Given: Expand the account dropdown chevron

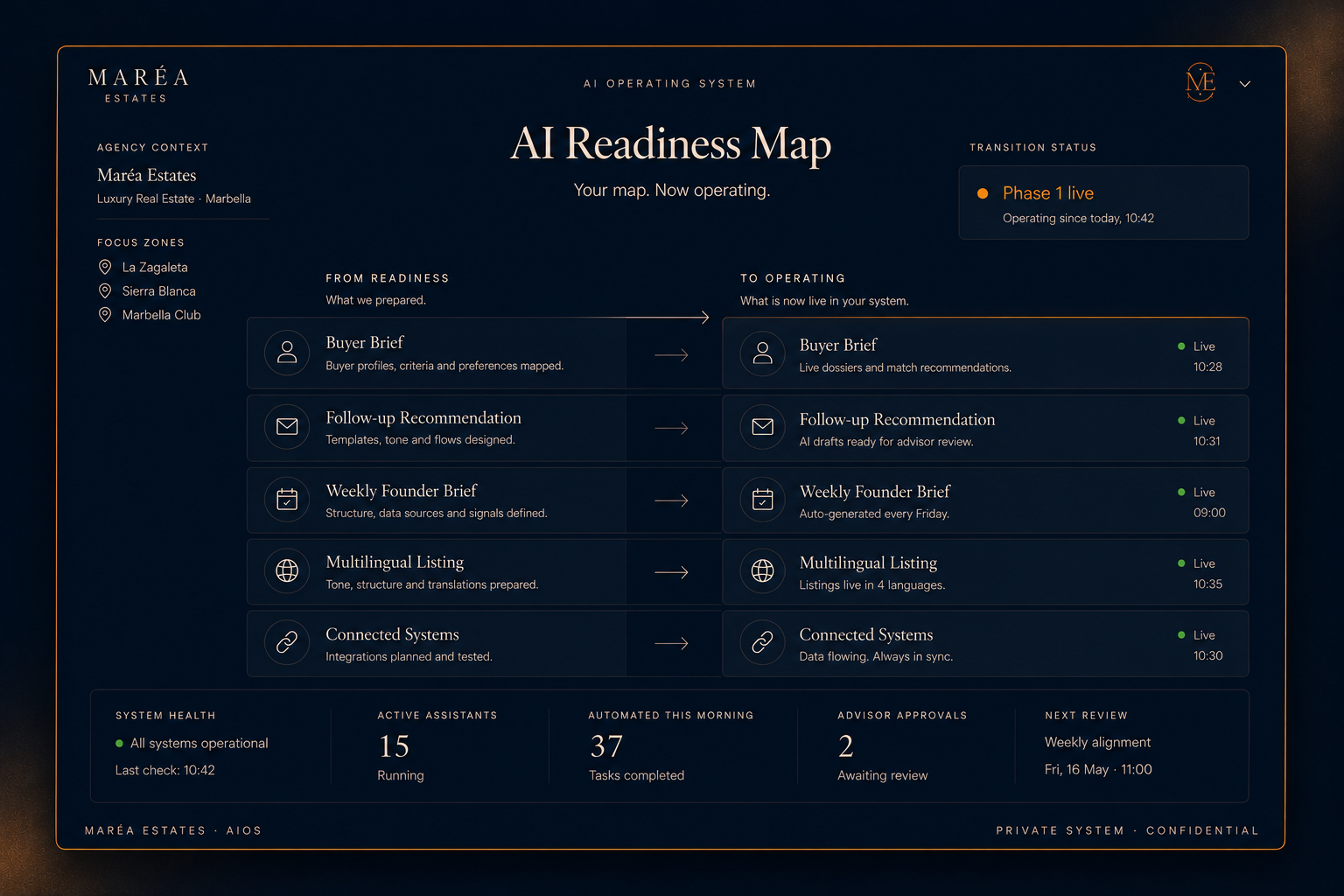Looking at the screenshot, I should tap(1245, 84).
